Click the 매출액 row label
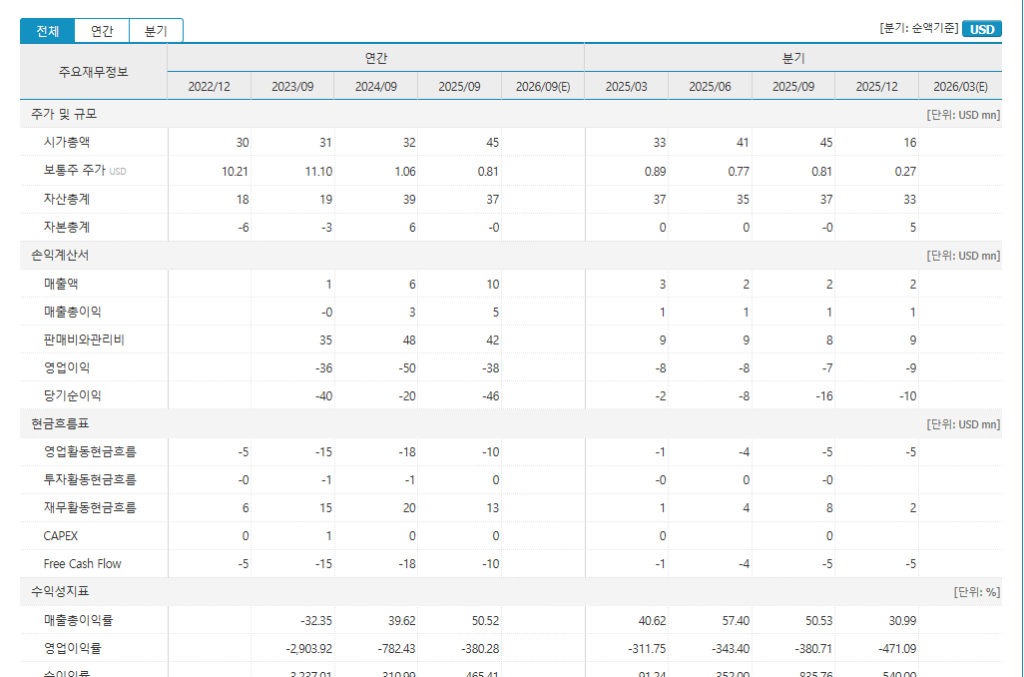Image resolution: width=1024 pixels, height=677 pixels. tap(60, 284)
